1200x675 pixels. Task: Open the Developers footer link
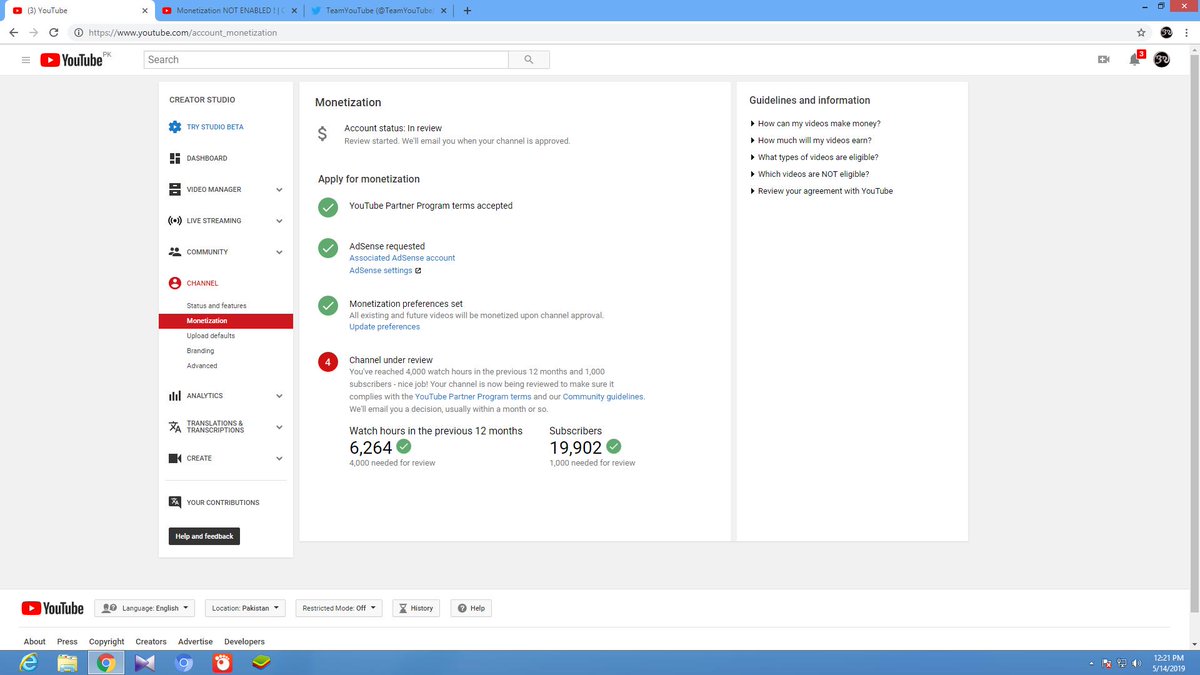point(244,642)
